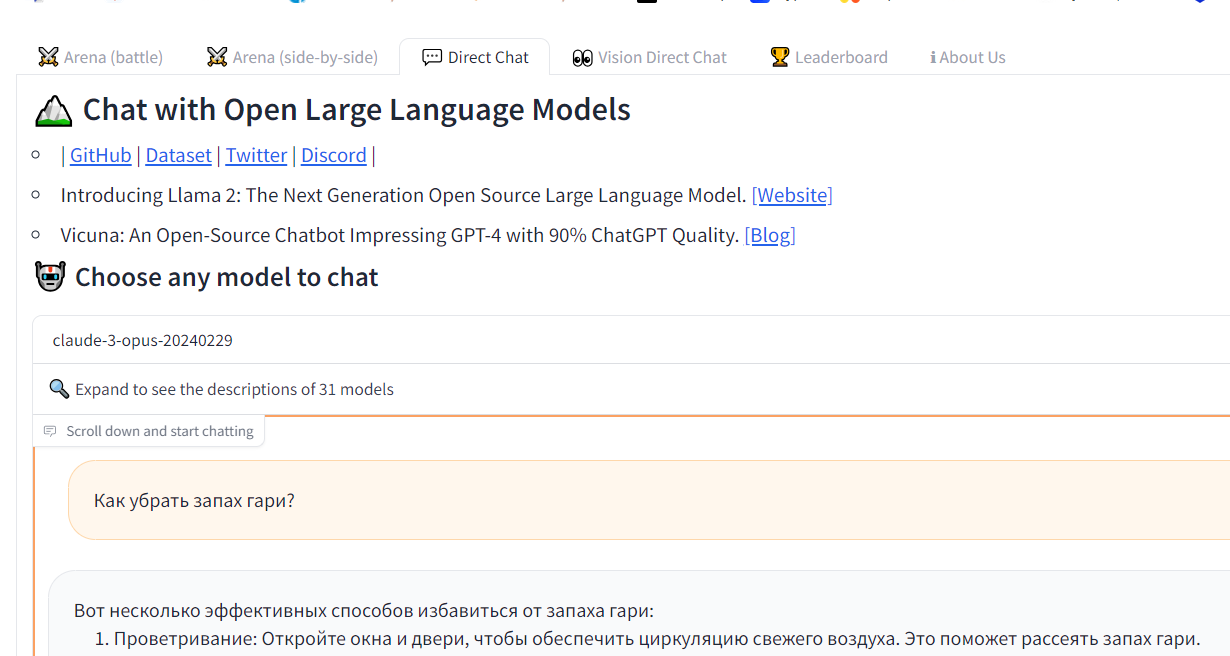The height and width of the screenshot is (656, 1230).
Task: Open the Dataset link
Action: pyautogui.click(x=179, y=155)
